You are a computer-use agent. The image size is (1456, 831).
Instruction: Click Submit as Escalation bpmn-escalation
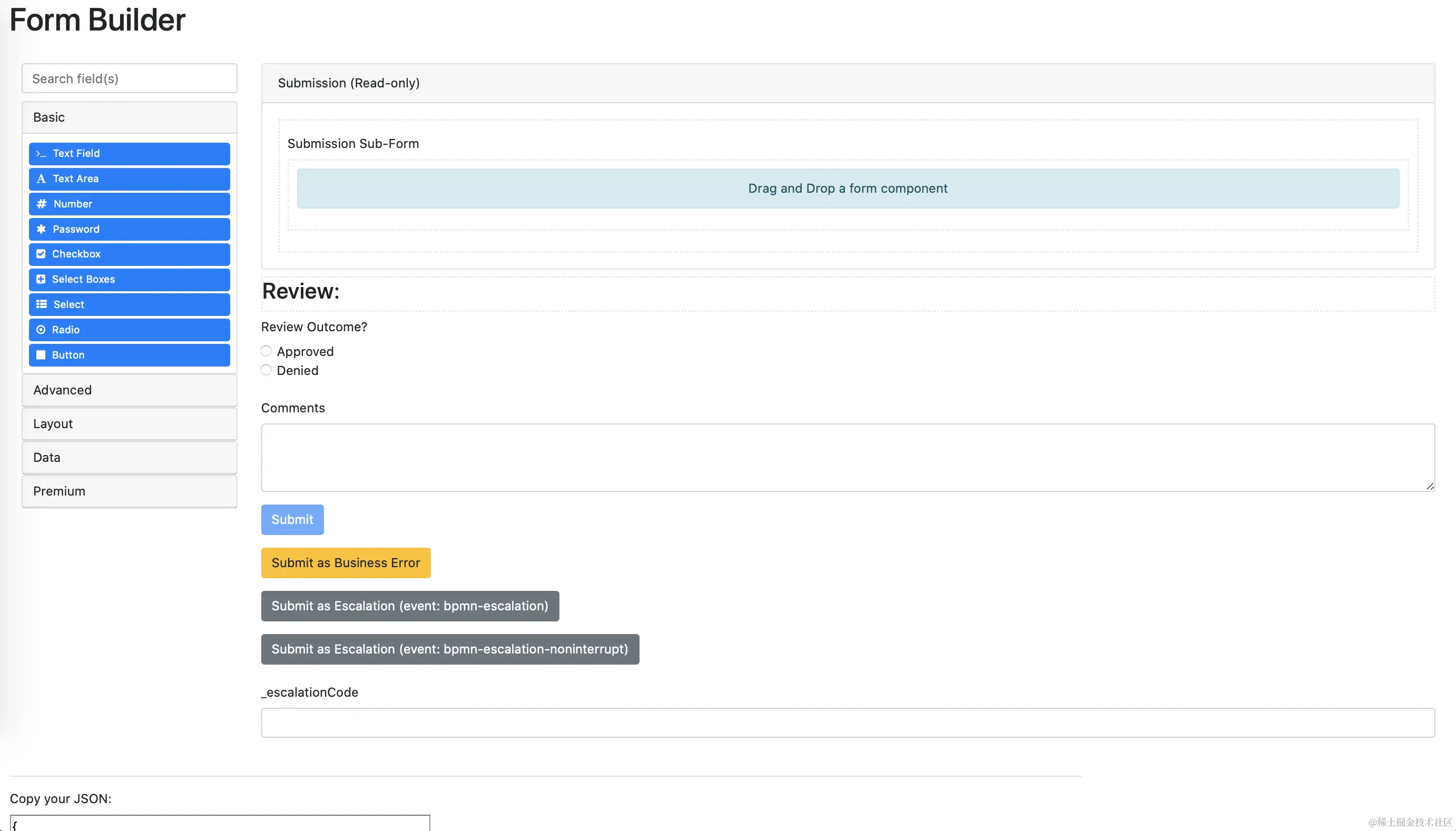[x=409, y=606]
